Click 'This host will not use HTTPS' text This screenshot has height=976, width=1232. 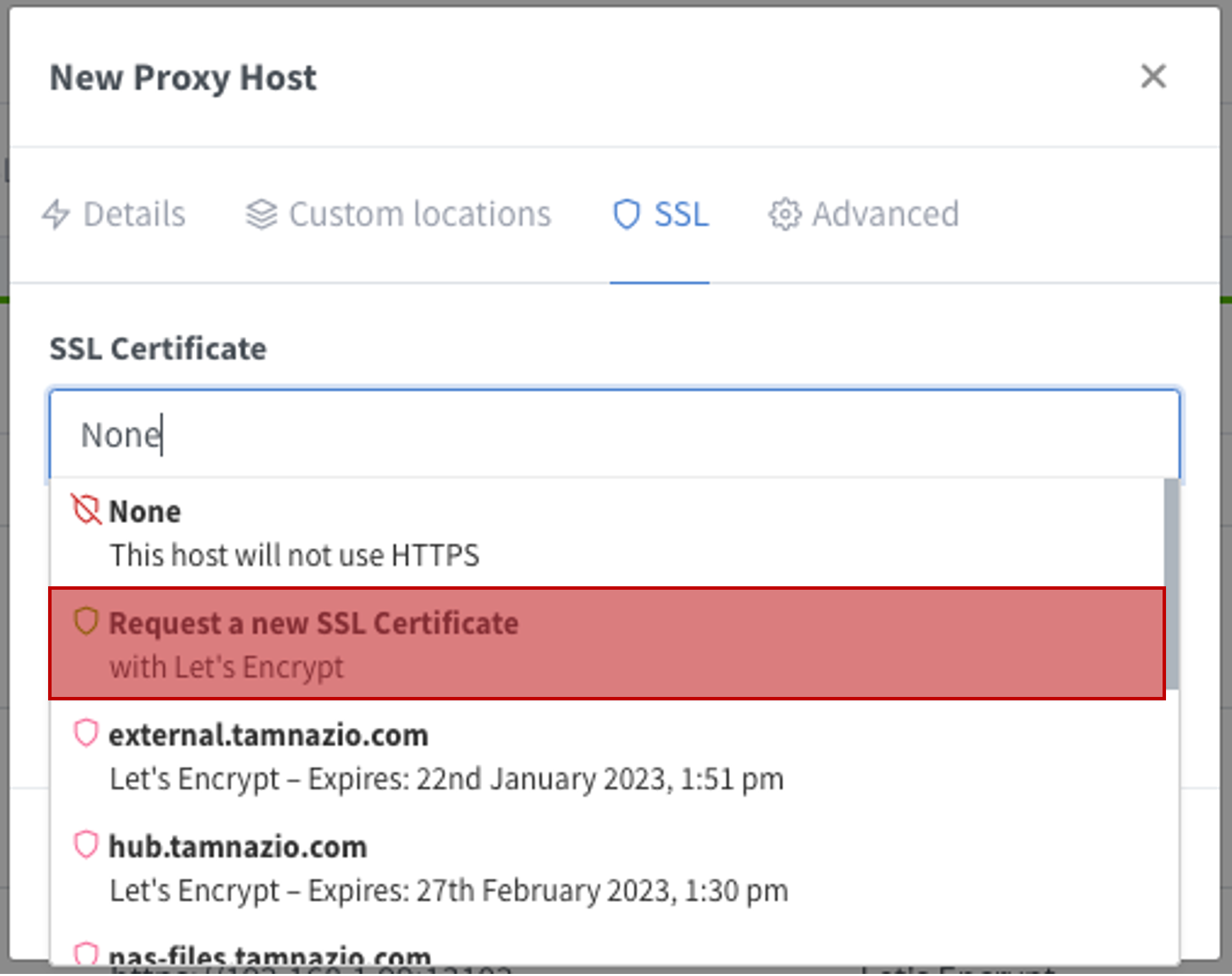[295, 555]
